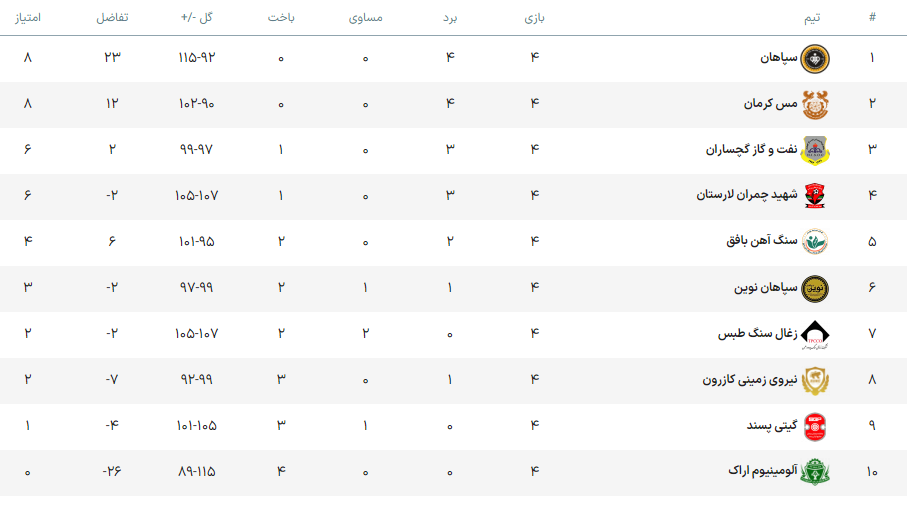Click the Sang Ahan Bafq logo

(816, 241)
